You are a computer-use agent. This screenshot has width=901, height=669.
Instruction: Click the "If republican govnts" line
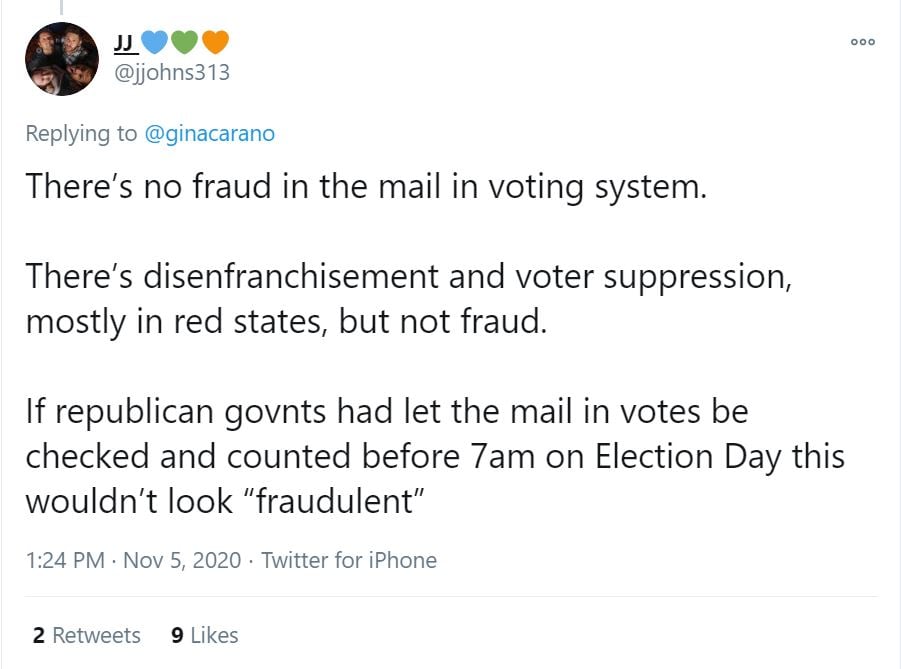[x=386, y=411]
